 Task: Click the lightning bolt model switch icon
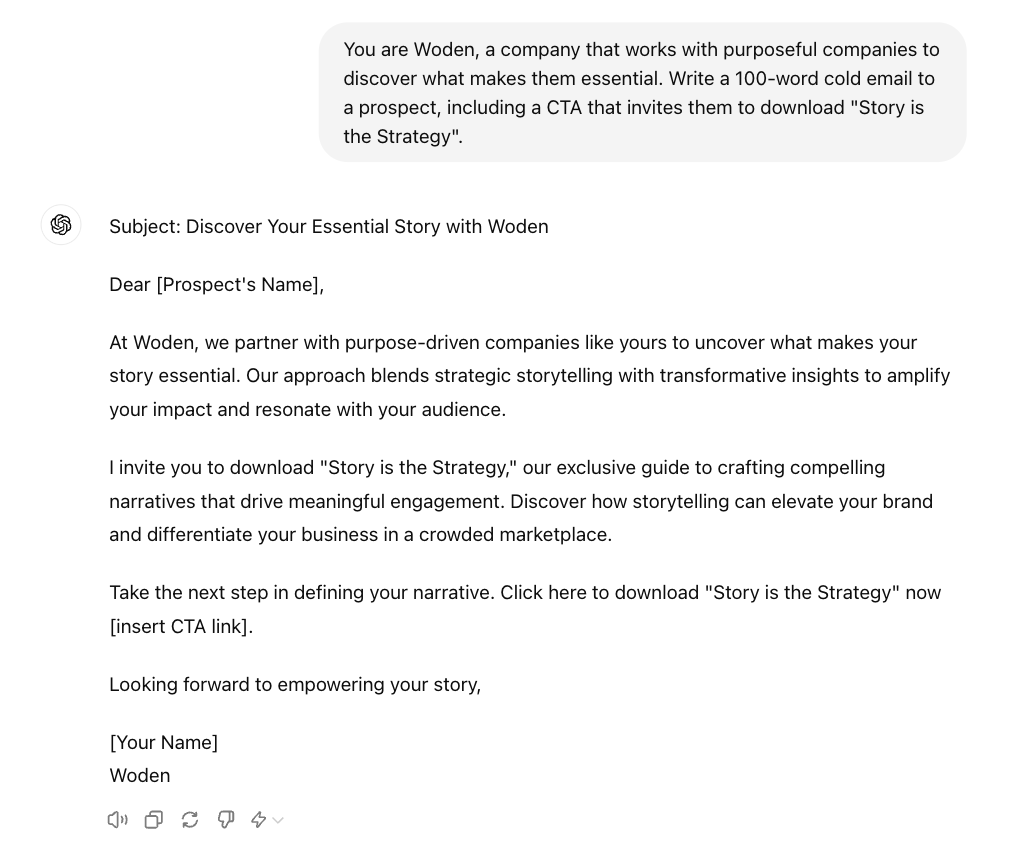[x=258, y=820]
